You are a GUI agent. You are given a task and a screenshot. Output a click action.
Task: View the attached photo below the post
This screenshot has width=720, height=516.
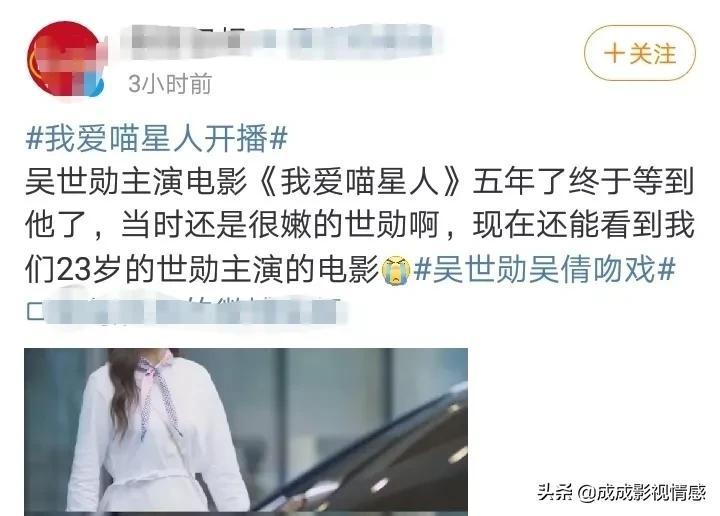point(246,430)
